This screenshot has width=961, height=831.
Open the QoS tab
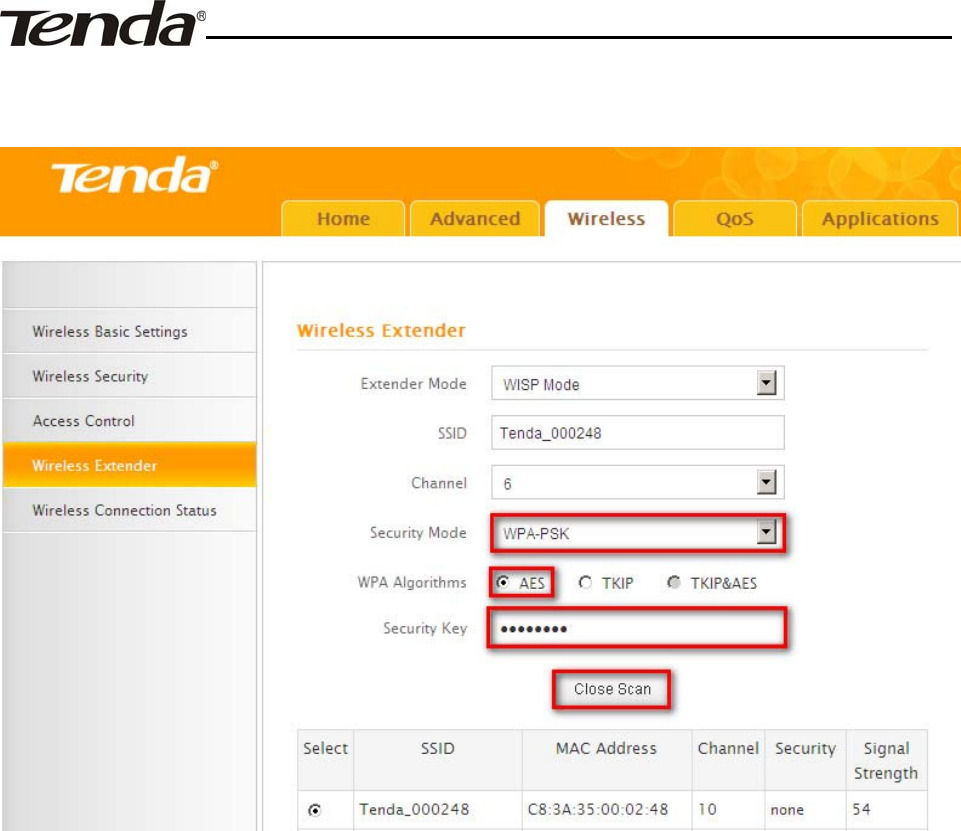[x=735, y=219]
